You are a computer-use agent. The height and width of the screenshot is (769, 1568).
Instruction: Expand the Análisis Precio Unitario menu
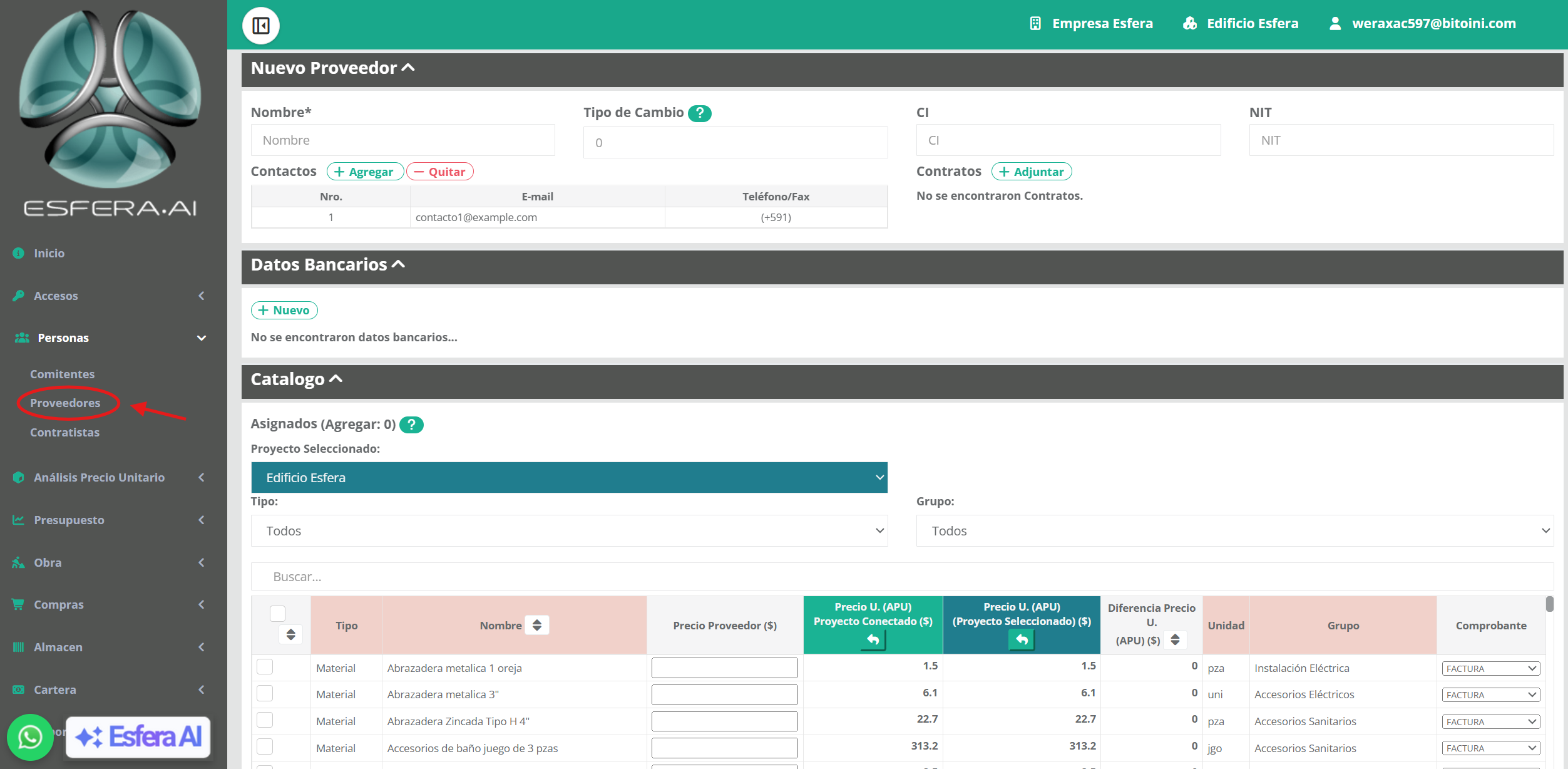click(x=110, y=477)
